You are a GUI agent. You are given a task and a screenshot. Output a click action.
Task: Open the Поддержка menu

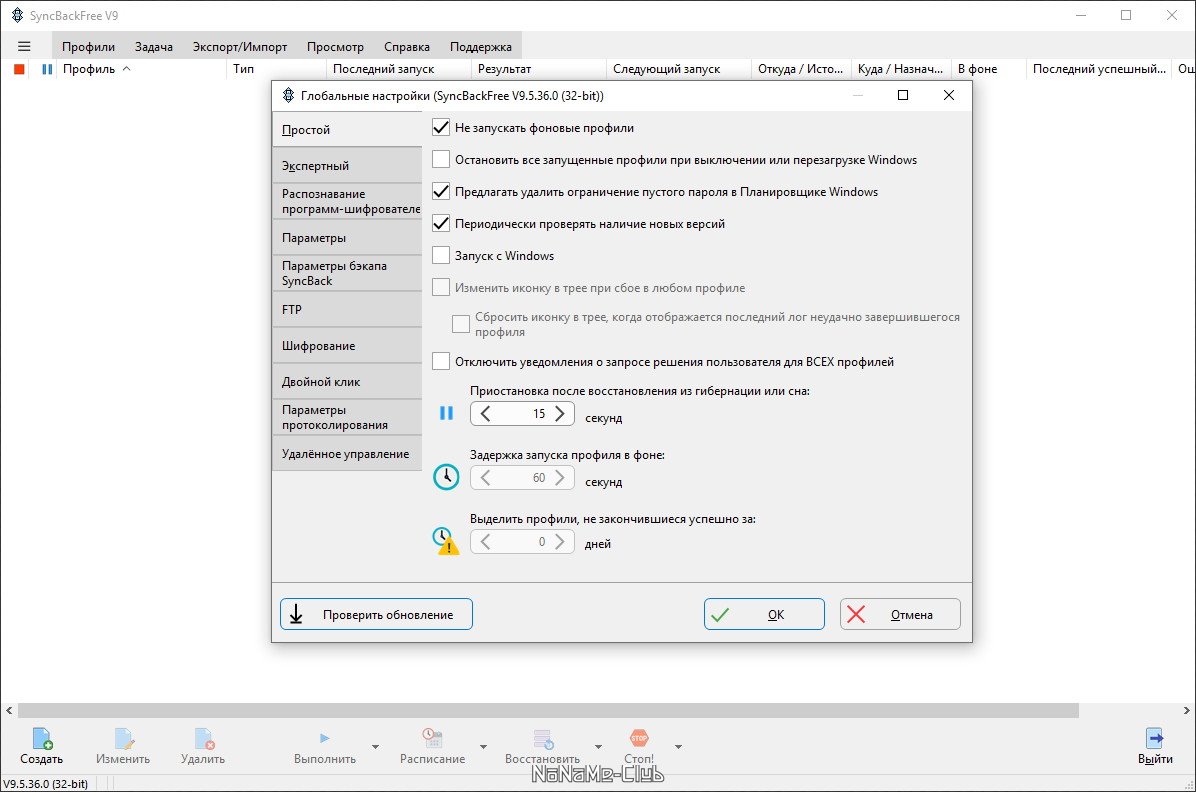click(481, 47)
